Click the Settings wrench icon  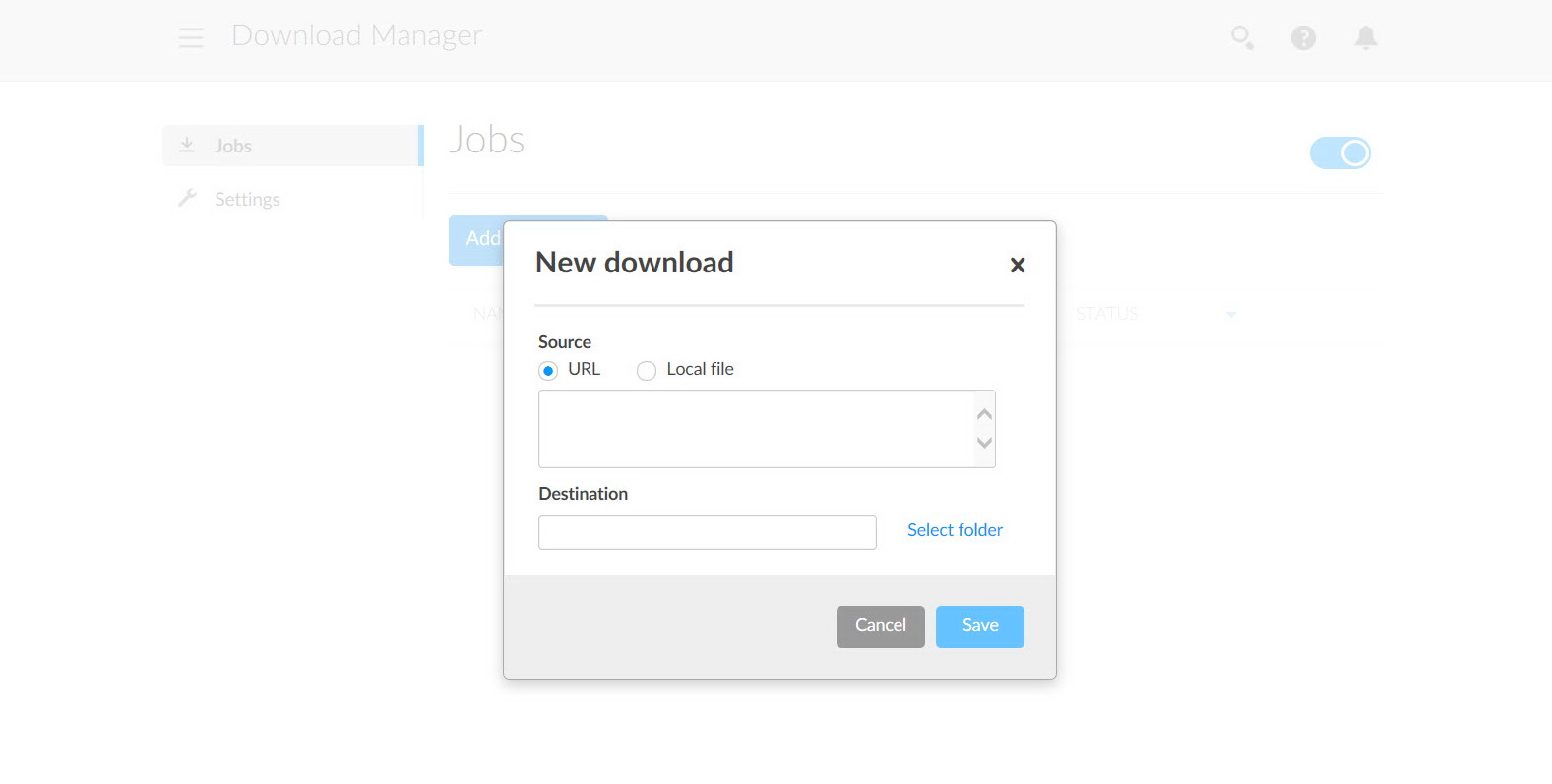187,198
